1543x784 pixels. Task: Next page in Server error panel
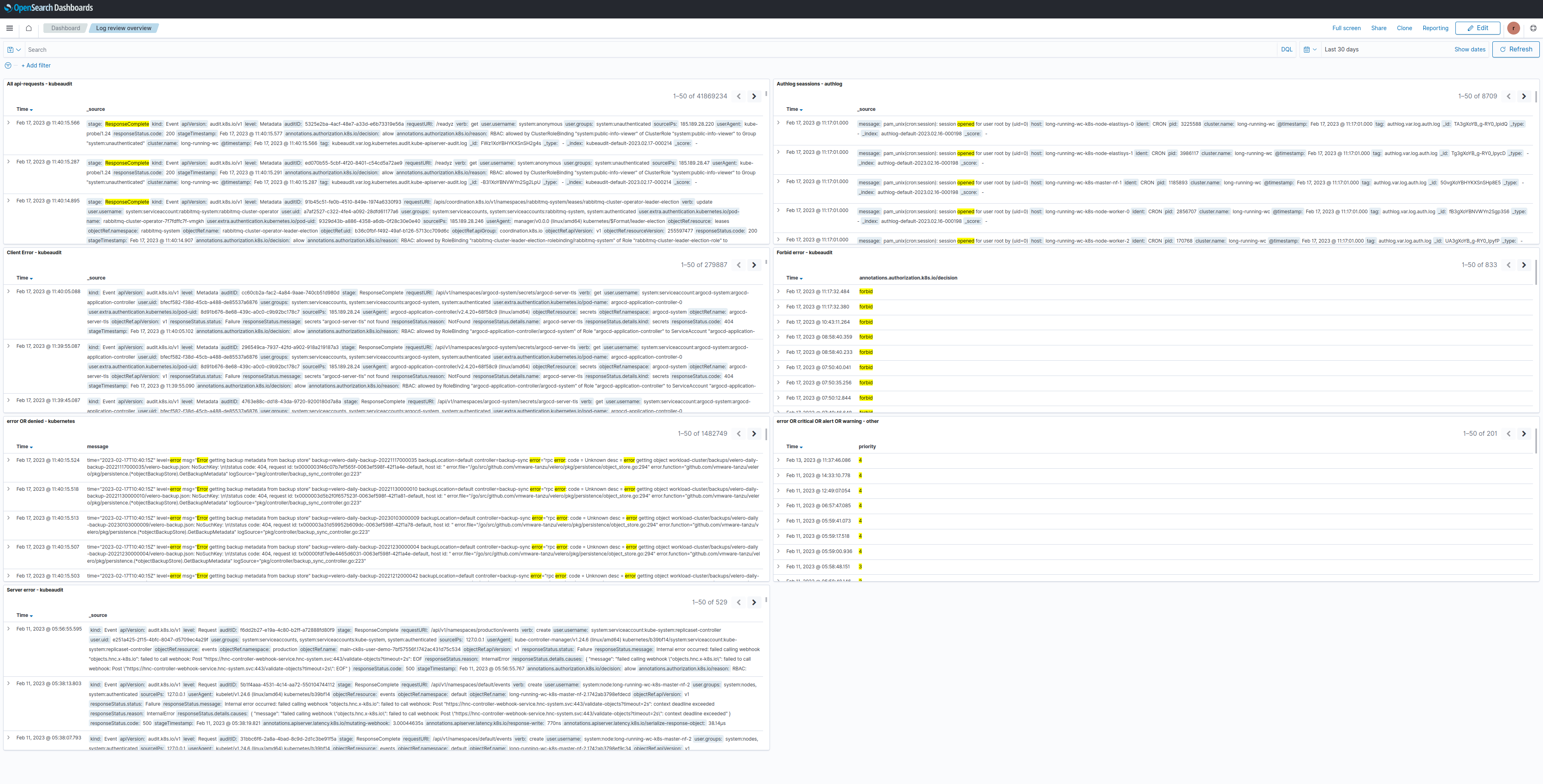(754, 602)
